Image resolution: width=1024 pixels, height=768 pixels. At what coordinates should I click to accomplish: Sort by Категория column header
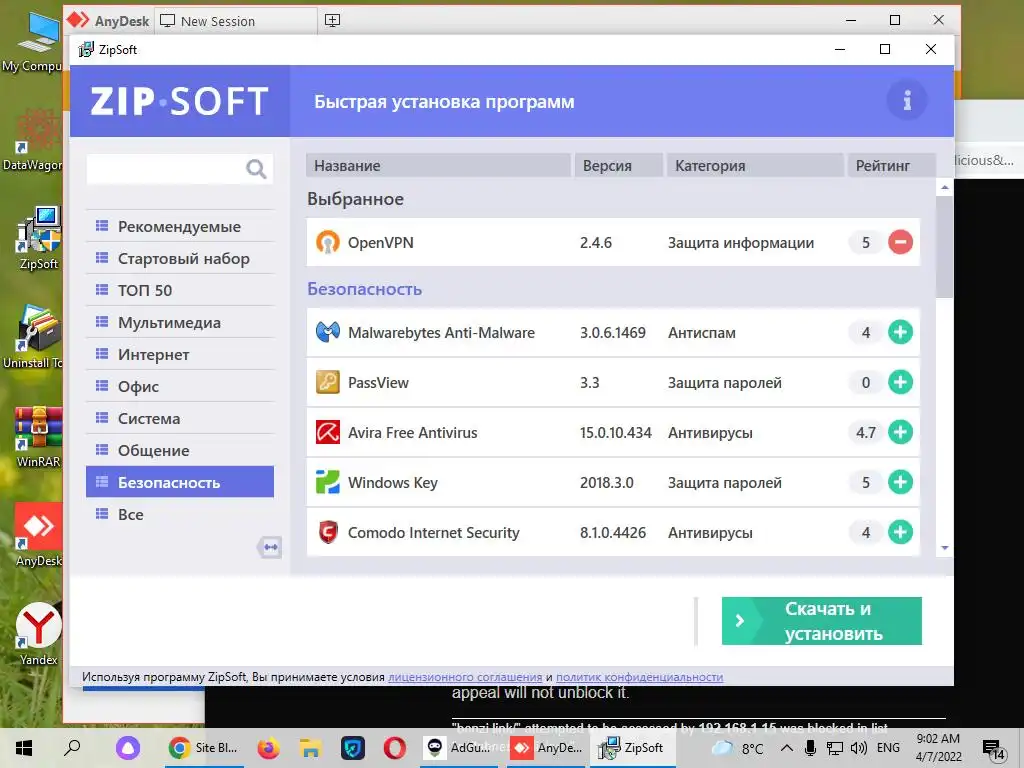tap(755, 165)
